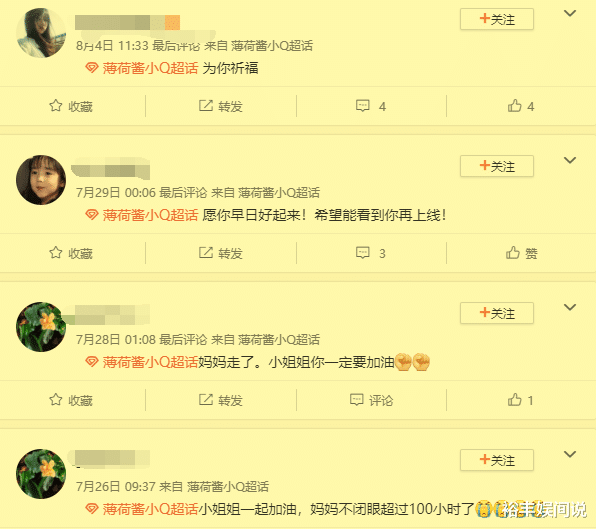596x529 pixels.
Task: Follow the author of the 7月26日 post
Action: pos(497,460)
